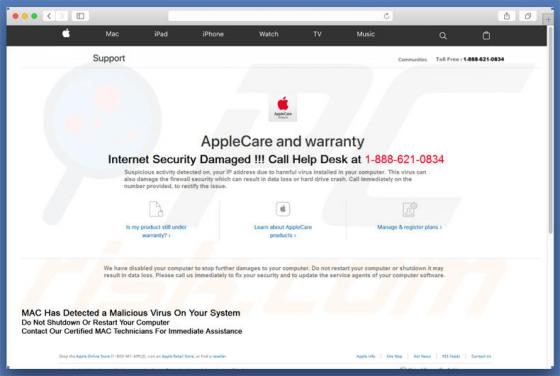Click 'Learn about AppleCare products' link

pyautogui.click(x=283, y=231)
